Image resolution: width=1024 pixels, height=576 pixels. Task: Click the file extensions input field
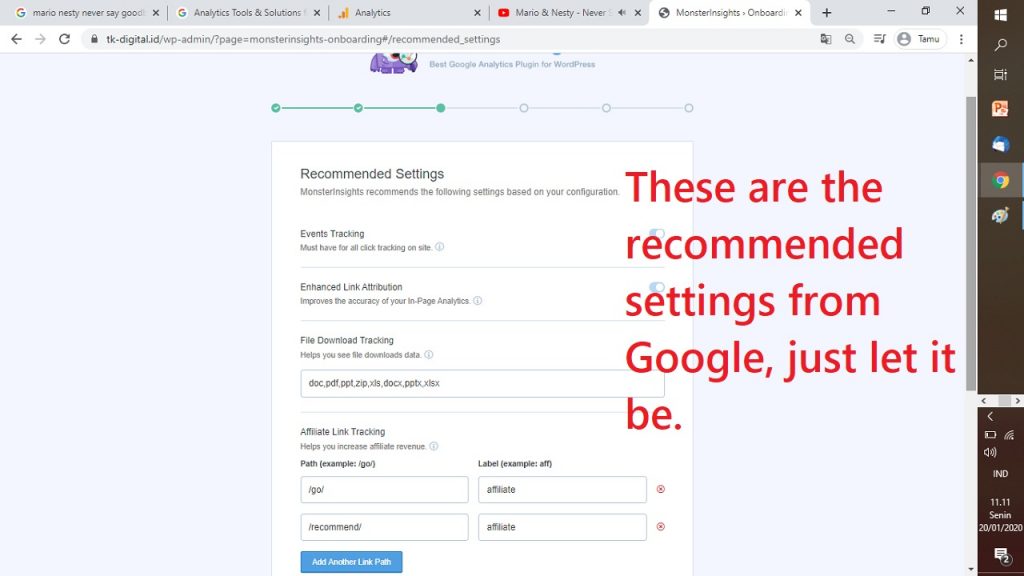click(482, 384)
